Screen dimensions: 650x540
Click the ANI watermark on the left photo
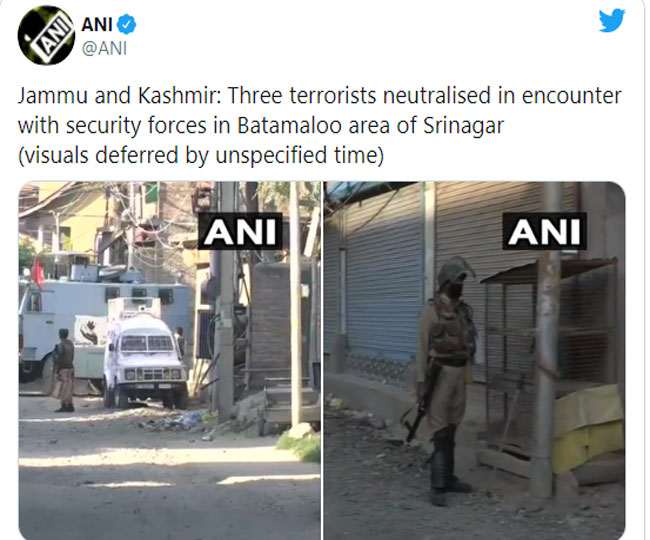[x=240, y=232]
